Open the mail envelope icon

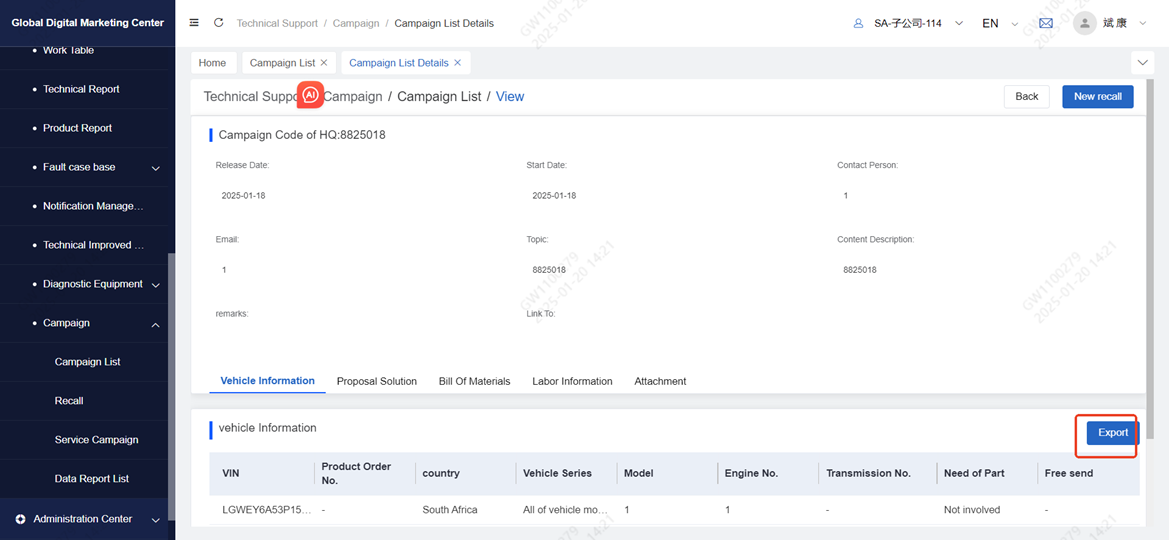1046,23
